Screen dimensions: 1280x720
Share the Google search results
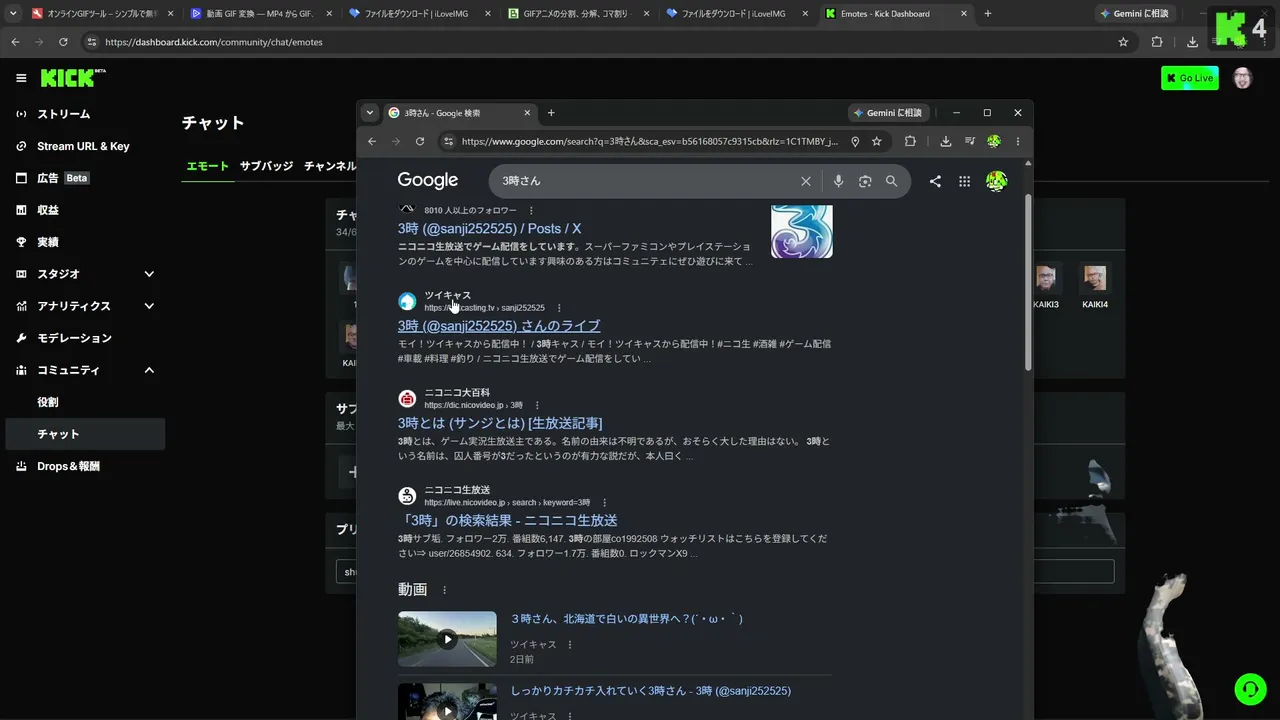coord(935,181)
